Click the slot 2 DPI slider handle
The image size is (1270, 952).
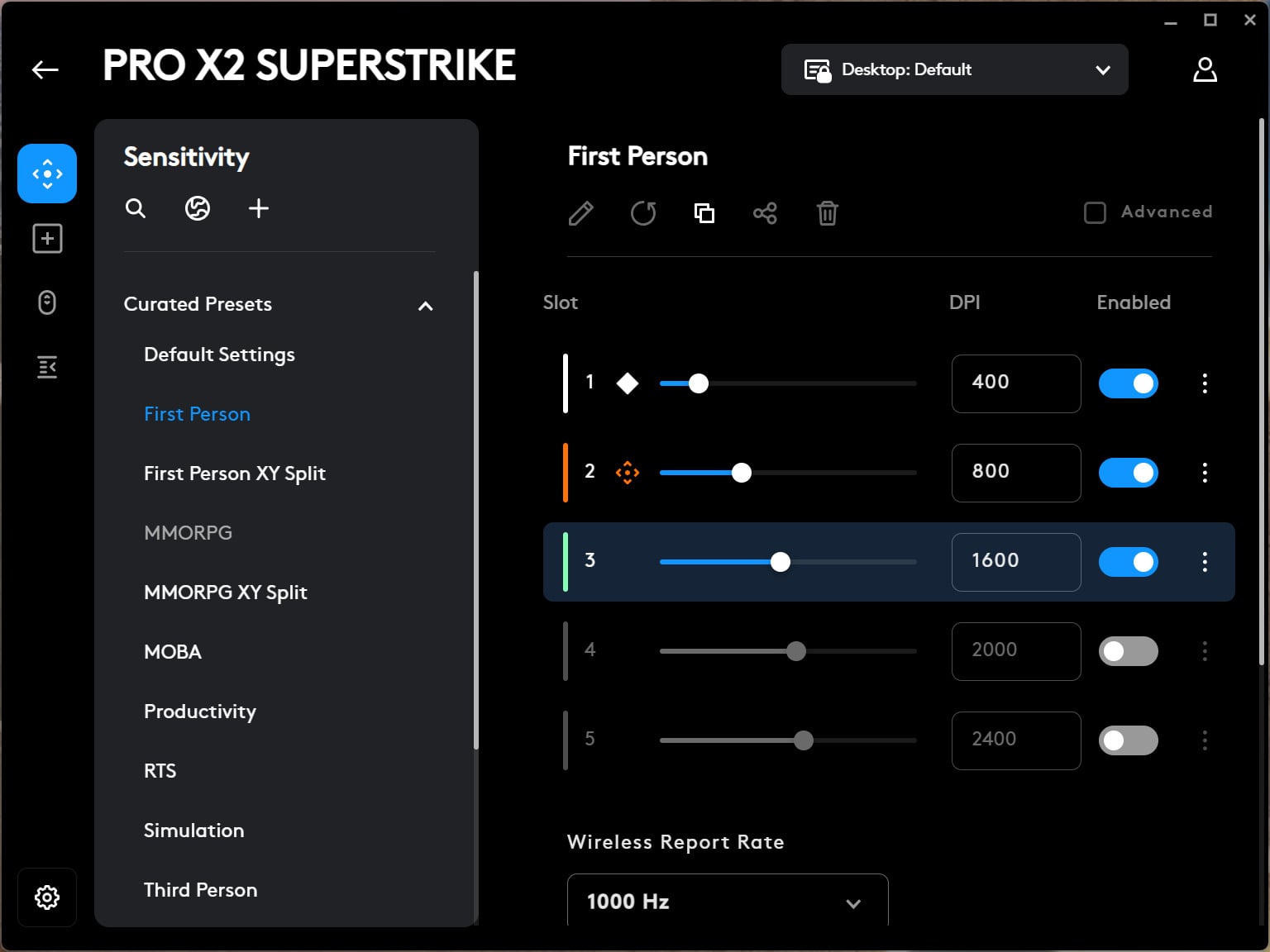point(741,473)
